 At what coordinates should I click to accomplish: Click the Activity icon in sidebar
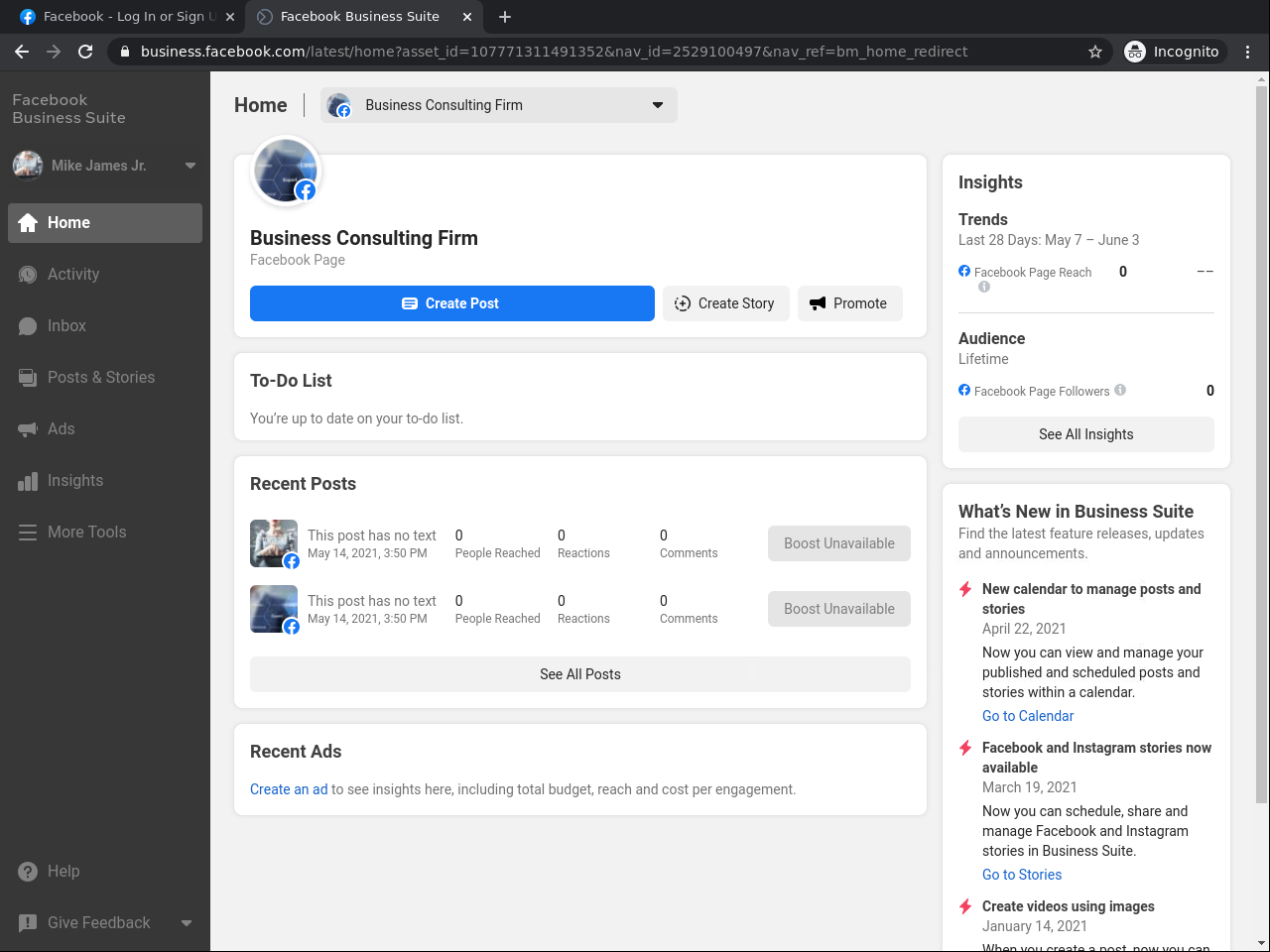coord(28,275)
